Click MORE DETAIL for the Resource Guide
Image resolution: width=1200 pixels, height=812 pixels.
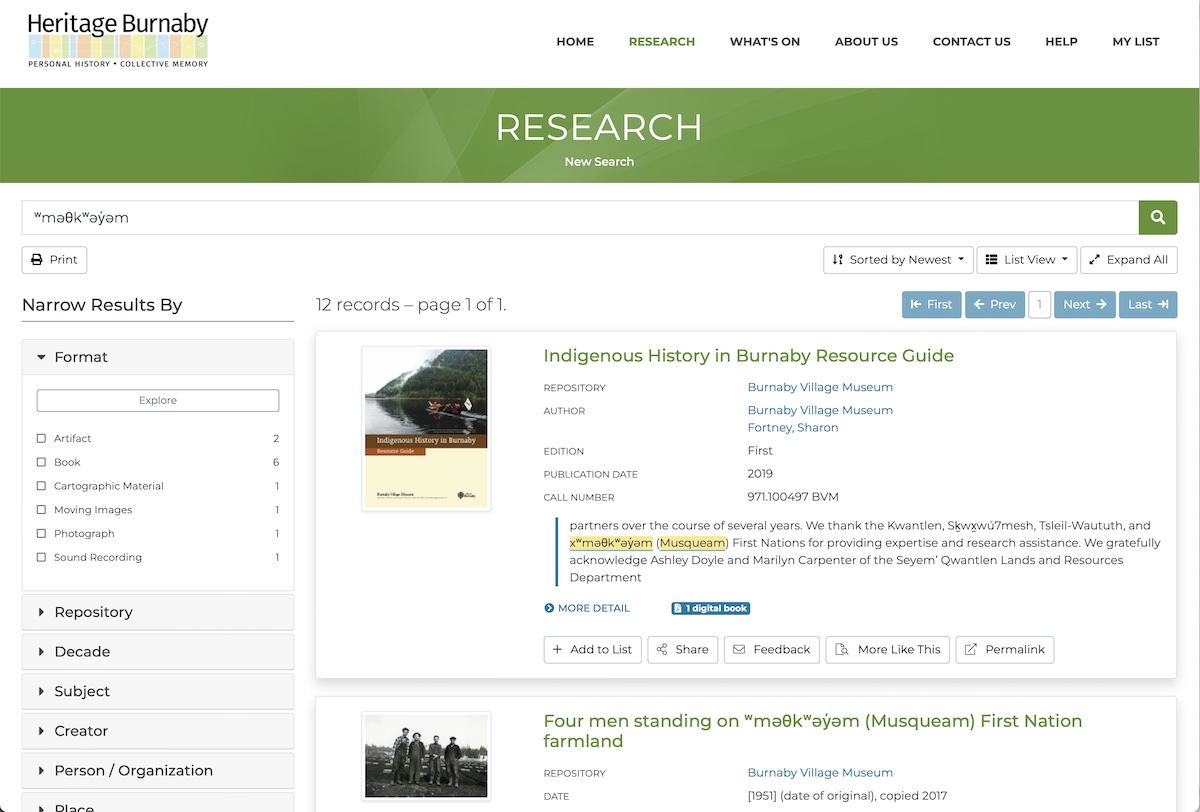click(587, 608)
